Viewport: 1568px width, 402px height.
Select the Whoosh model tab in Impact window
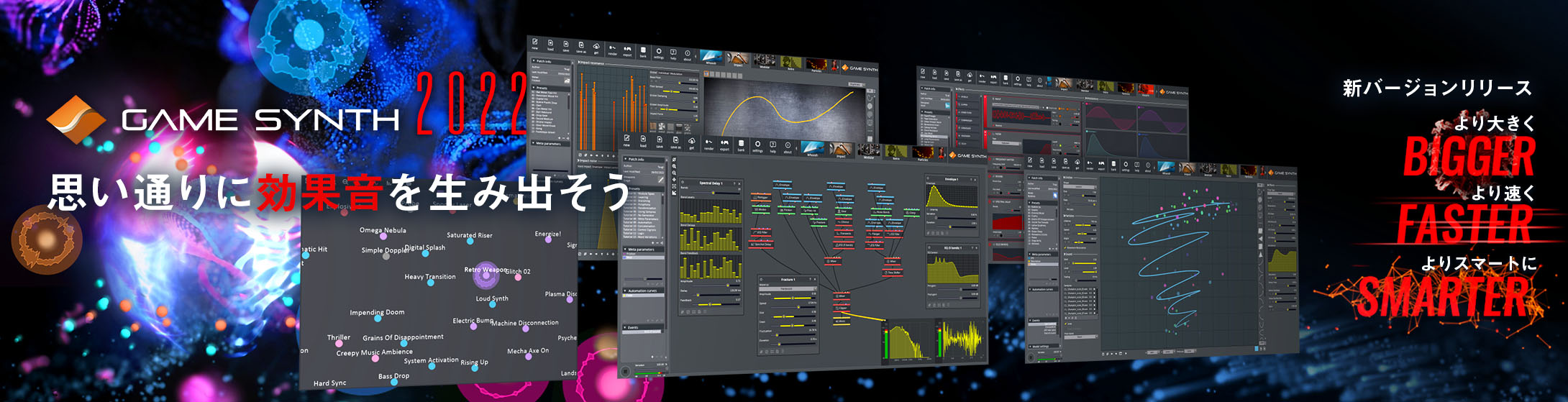(x=711, y=55)
